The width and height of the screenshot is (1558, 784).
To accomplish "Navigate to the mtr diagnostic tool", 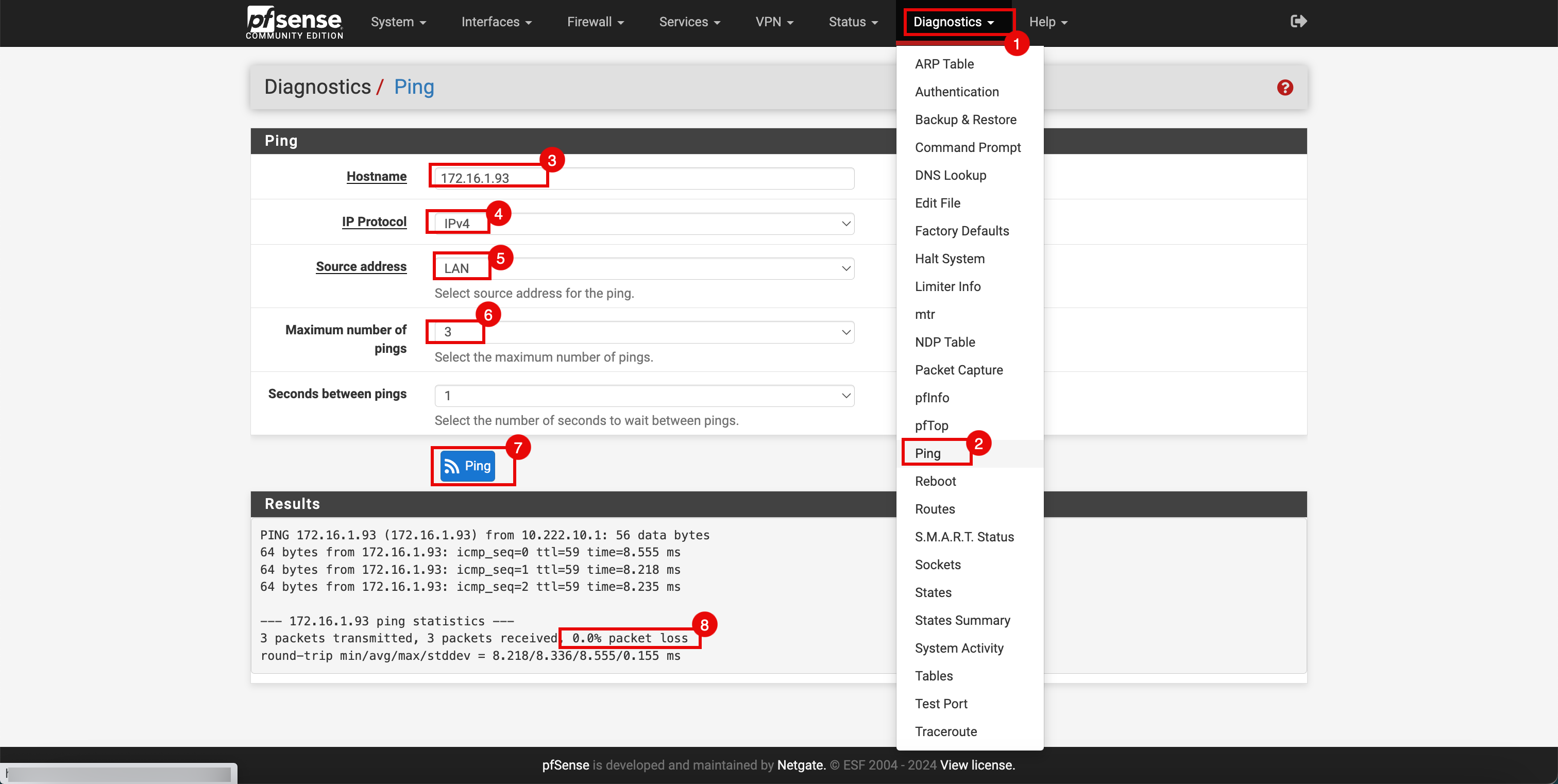I will (926, 313).
